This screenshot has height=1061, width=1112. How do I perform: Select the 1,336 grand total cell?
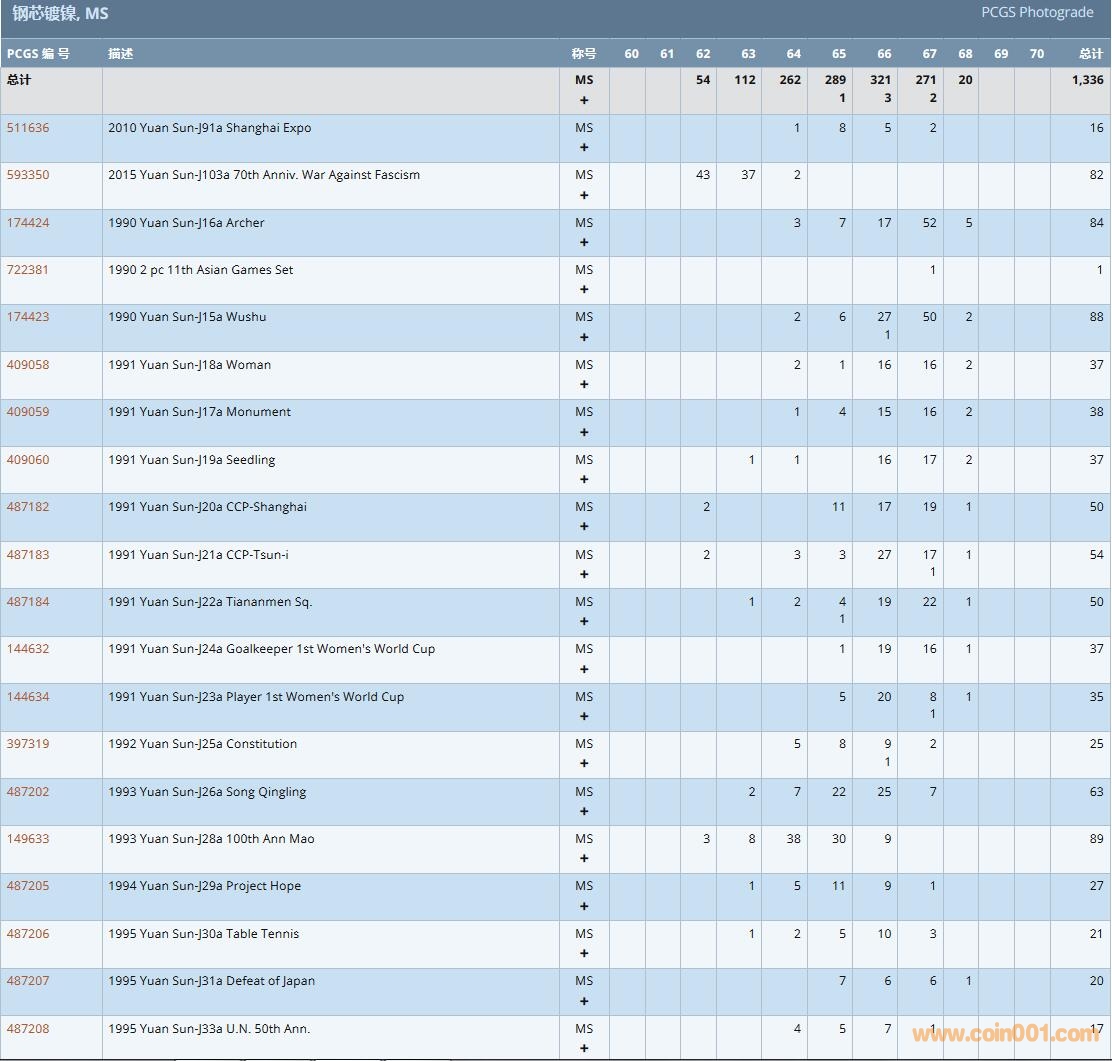tap(1087, 80)
